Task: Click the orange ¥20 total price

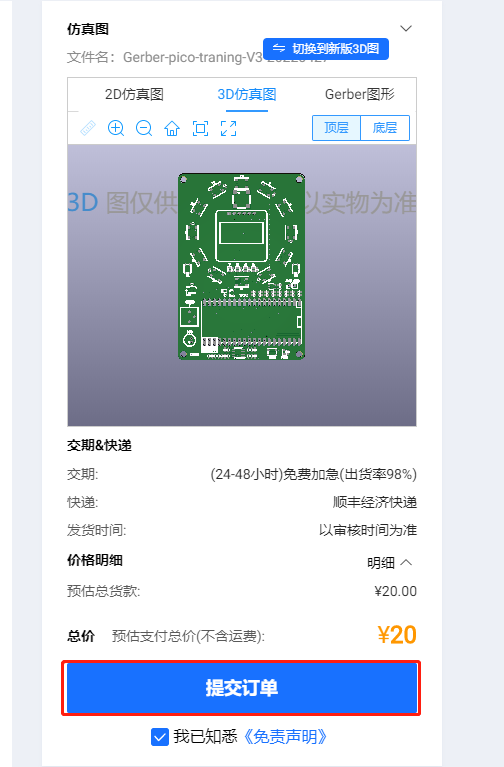Action: [397, 635]
